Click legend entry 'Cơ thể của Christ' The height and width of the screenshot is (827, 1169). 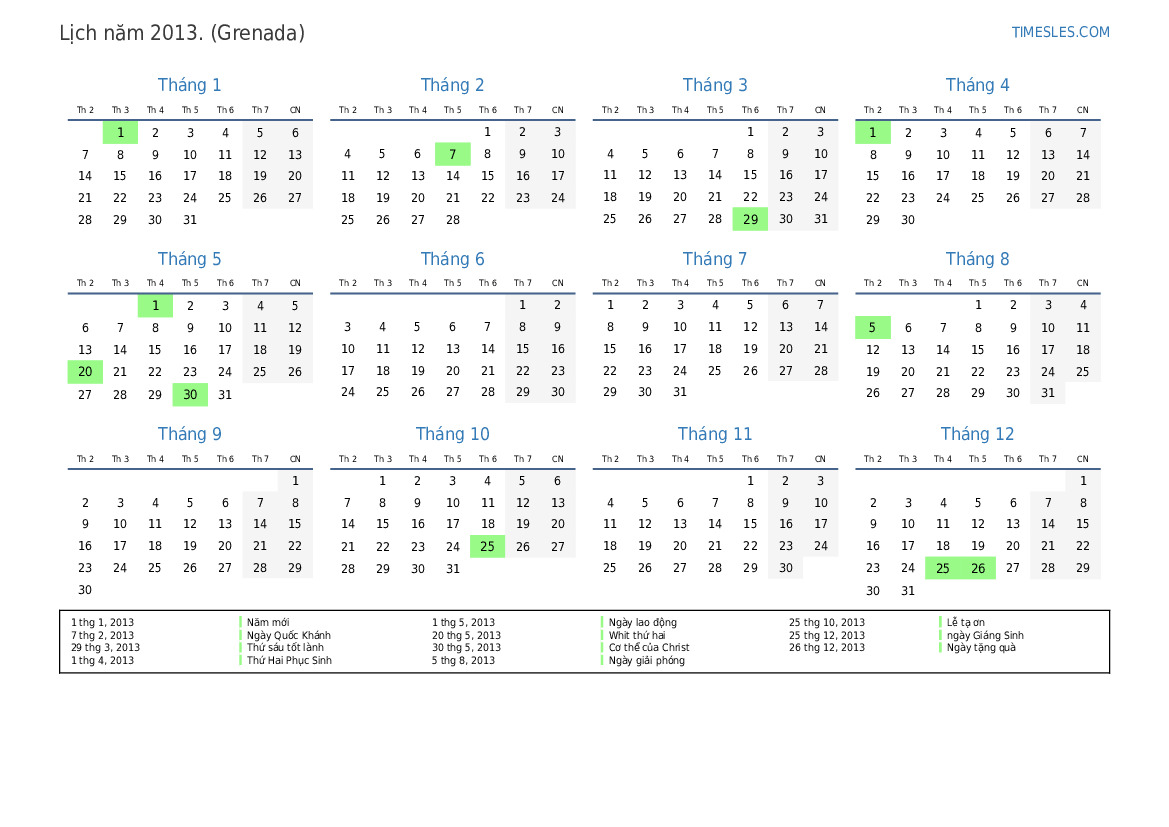coord(649,647)
